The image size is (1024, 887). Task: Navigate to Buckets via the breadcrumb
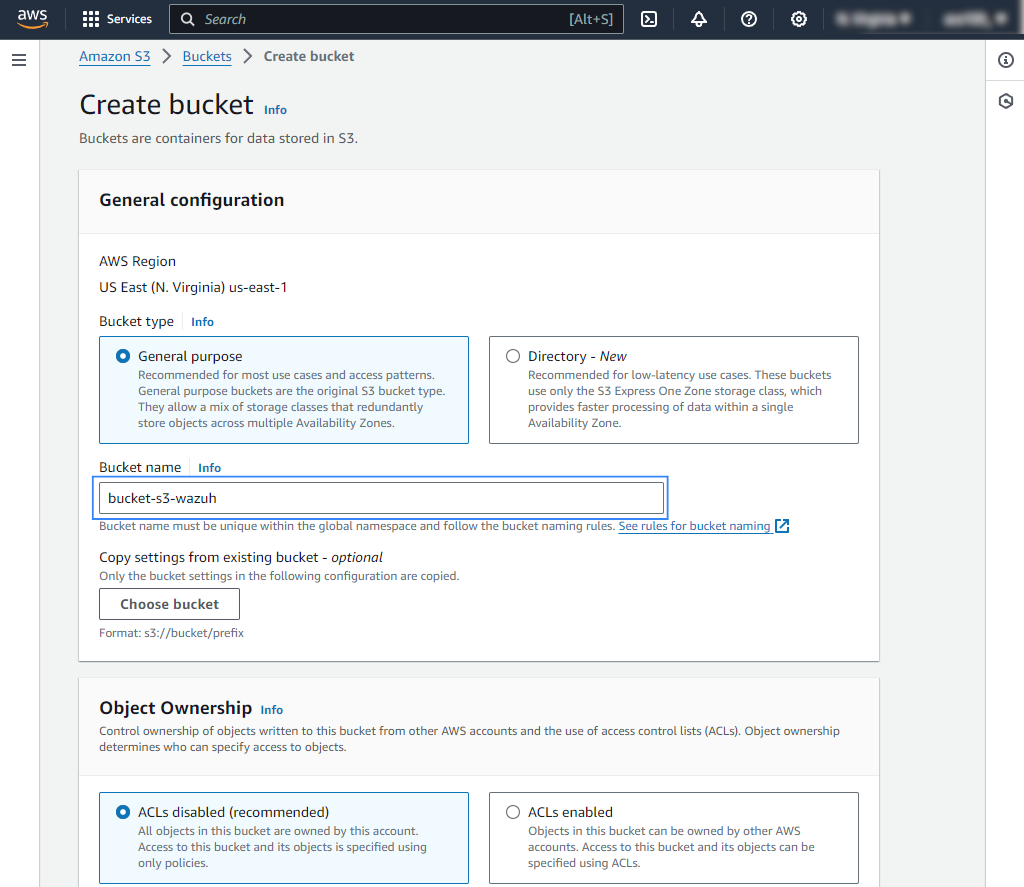pos(206,56)
